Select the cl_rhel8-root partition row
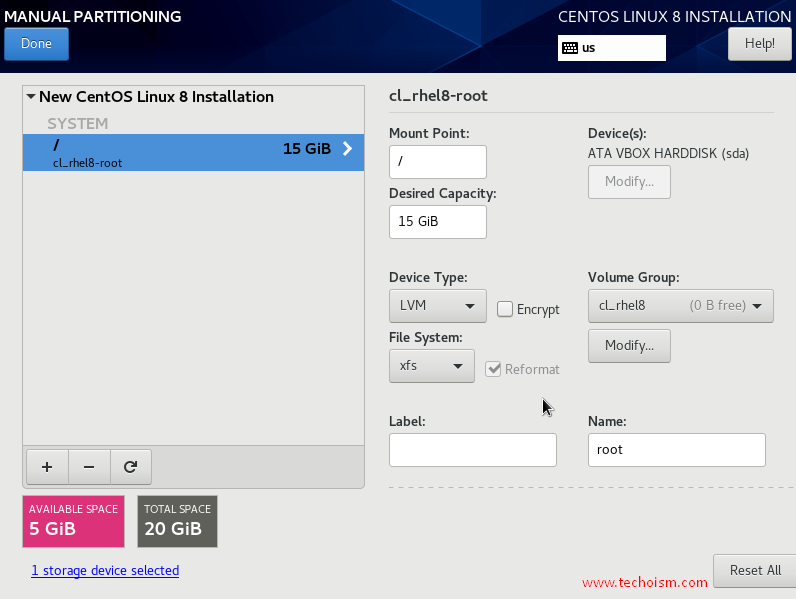This screenshot has height=599, width=796. click(x=193, y=152)
